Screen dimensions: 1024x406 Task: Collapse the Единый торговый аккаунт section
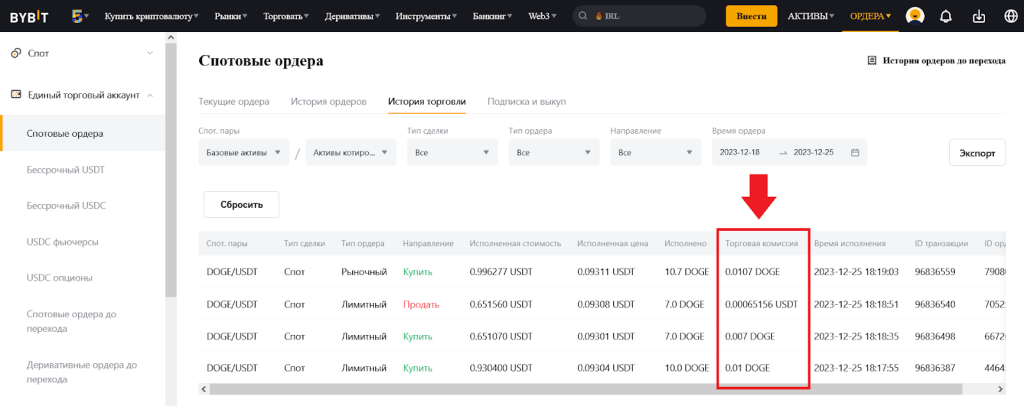150,95
